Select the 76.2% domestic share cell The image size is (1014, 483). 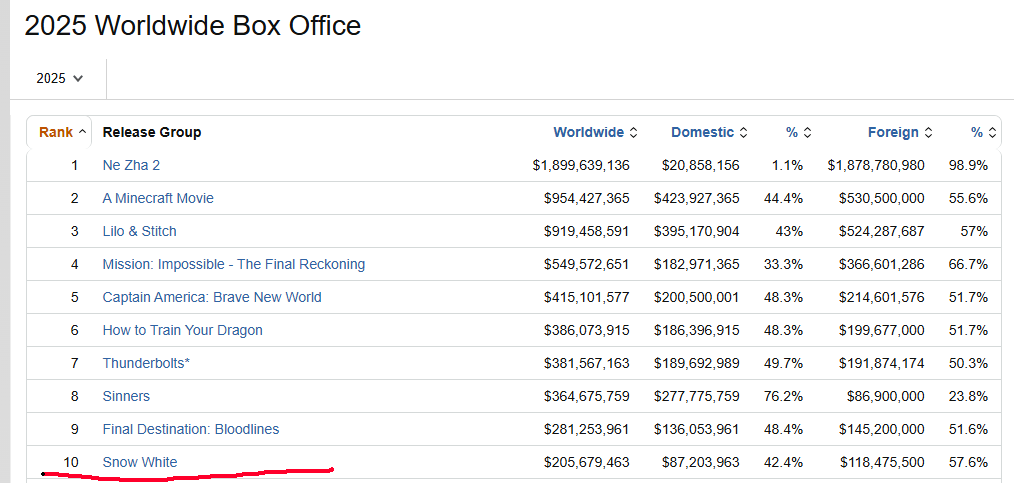coord(783,396)
